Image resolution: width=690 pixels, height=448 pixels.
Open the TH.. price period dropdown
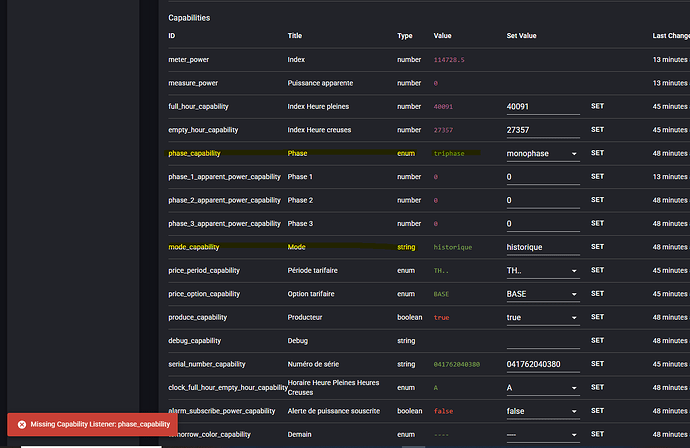[543, 271]
